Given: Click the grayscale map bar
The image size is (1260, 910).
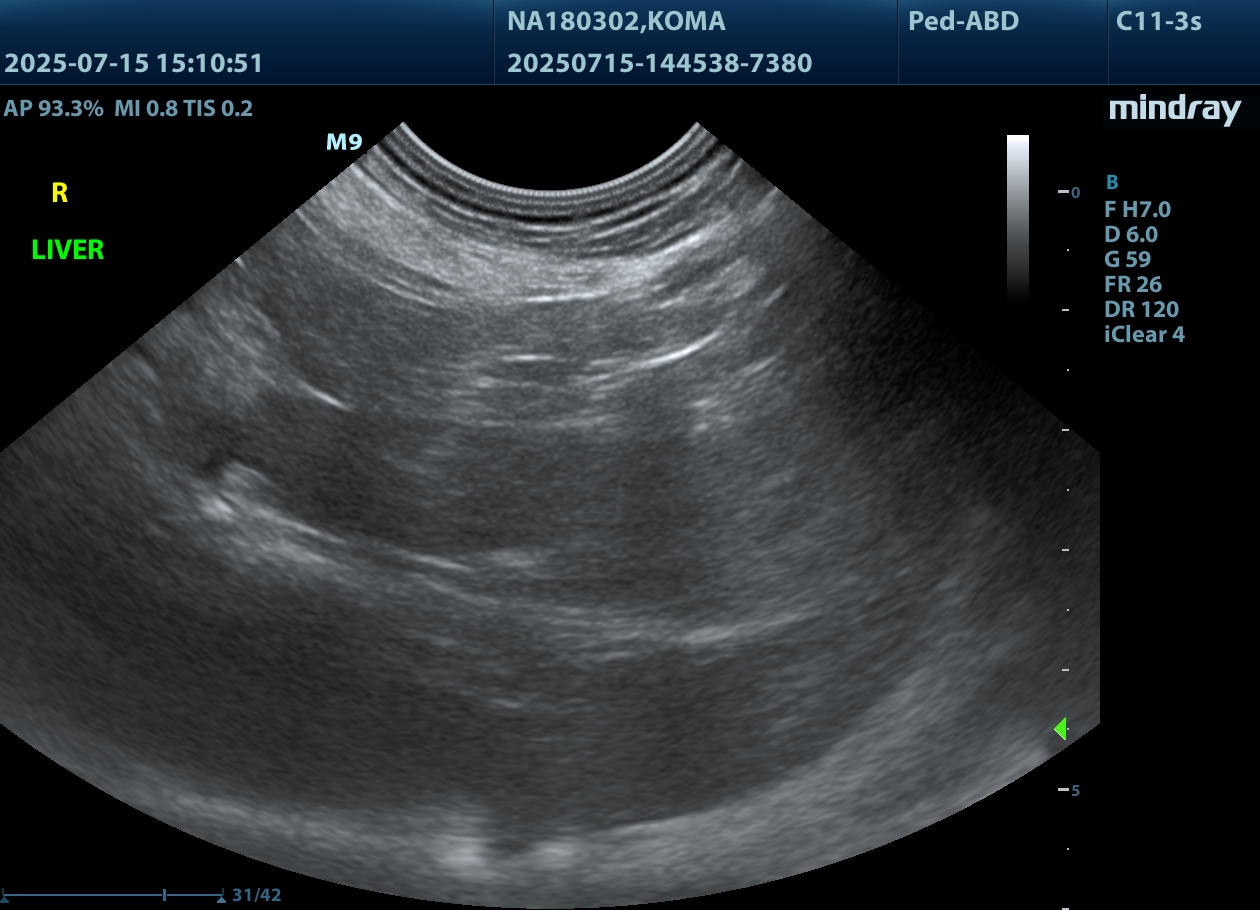Looking at the screenshot, I should [1017, 215].
